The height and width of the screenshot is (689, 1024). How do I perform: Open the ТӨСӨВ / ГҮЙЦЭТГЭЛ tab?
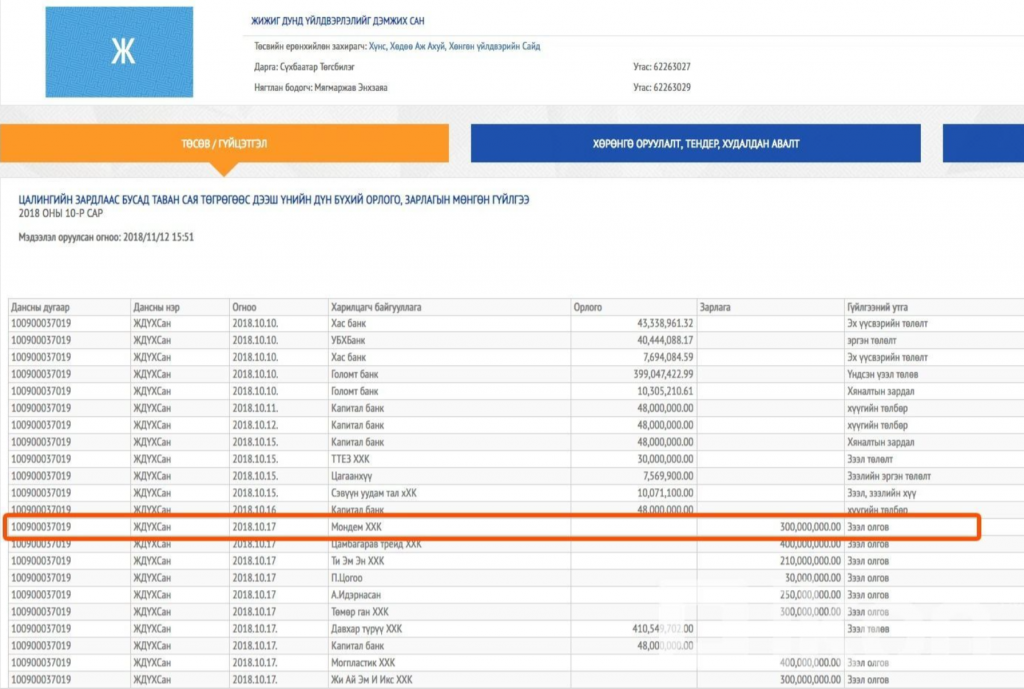224,144
